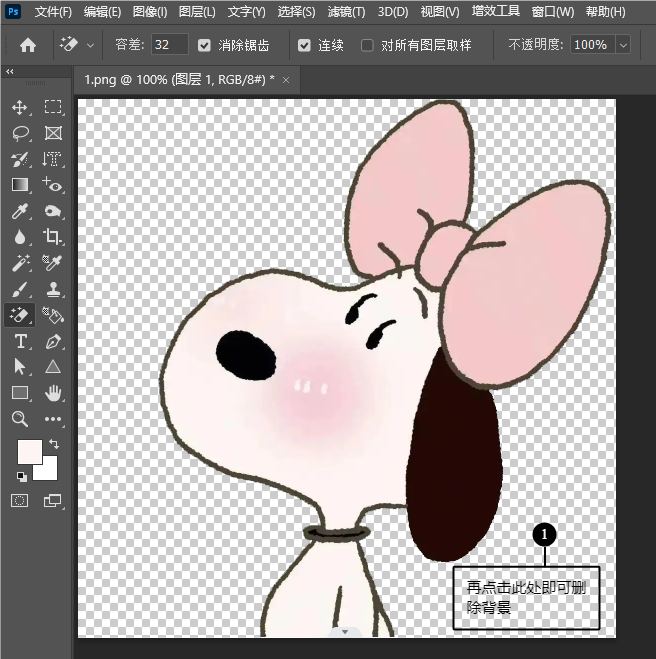Select the 3D Material Drop bucket tool
The image size is (656, 659).
tap(53, 315)
